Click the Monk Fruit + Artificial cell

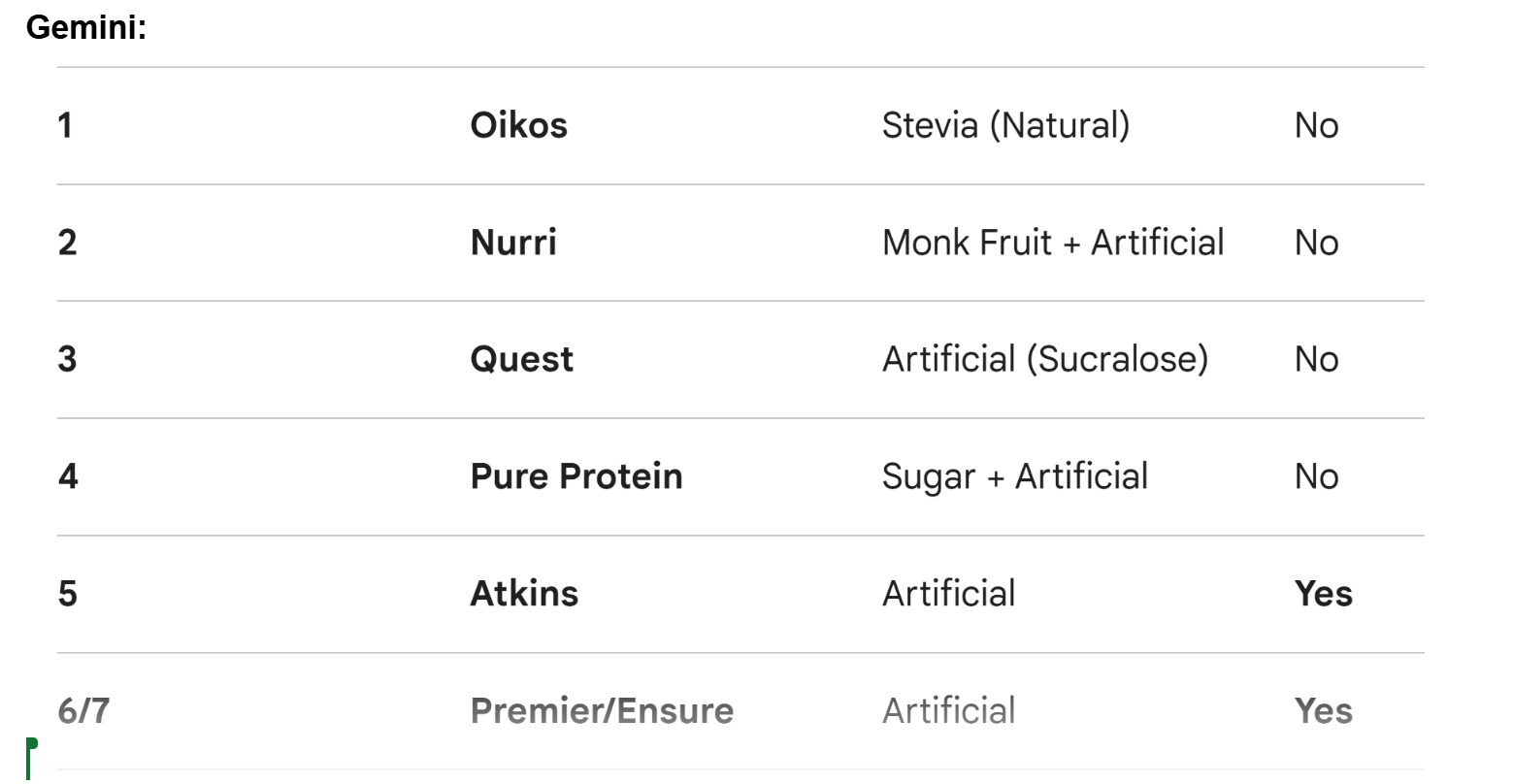1053,243
